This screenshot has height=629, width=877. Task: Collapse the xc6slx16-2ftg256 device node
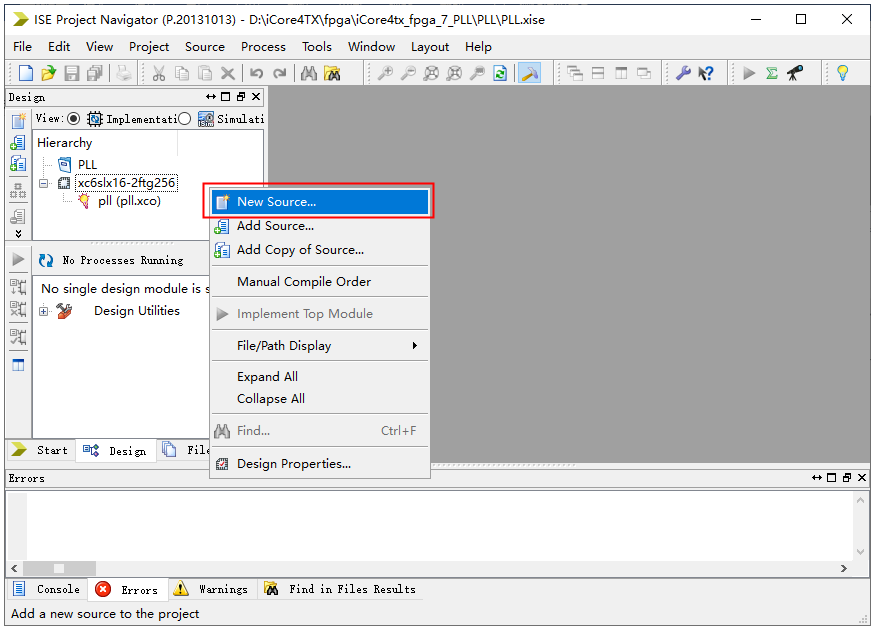click(44, 184)
